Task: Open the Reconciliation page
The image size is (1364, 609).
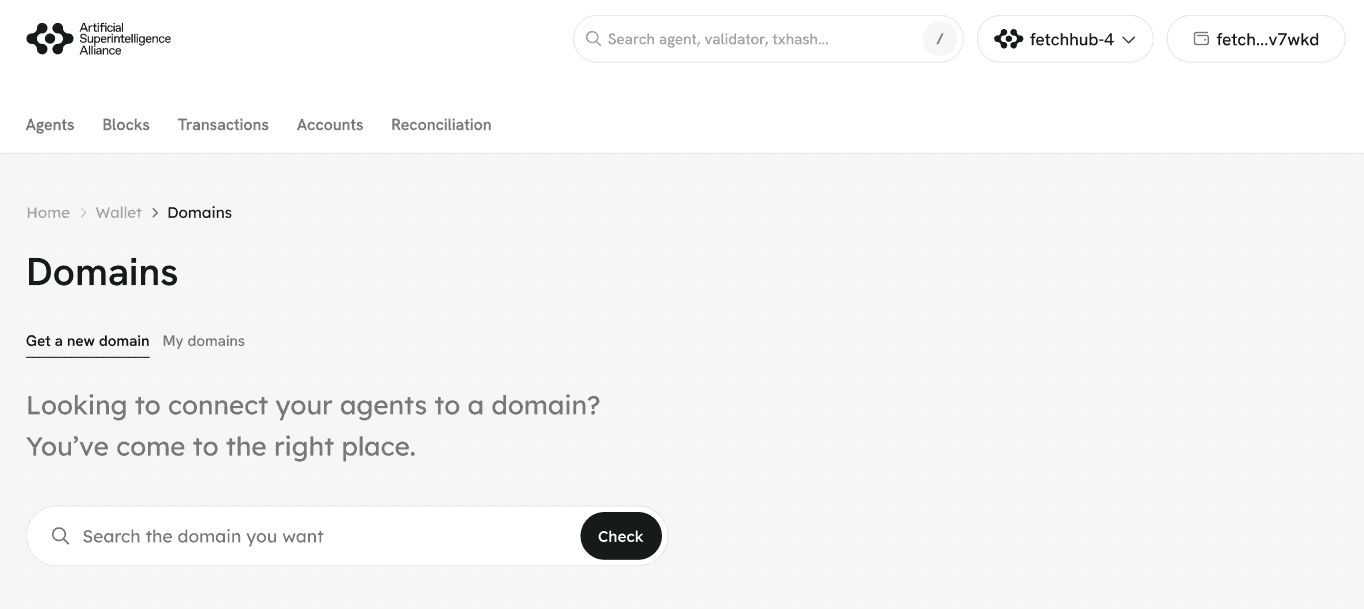Action: click(x=441, y=125)
